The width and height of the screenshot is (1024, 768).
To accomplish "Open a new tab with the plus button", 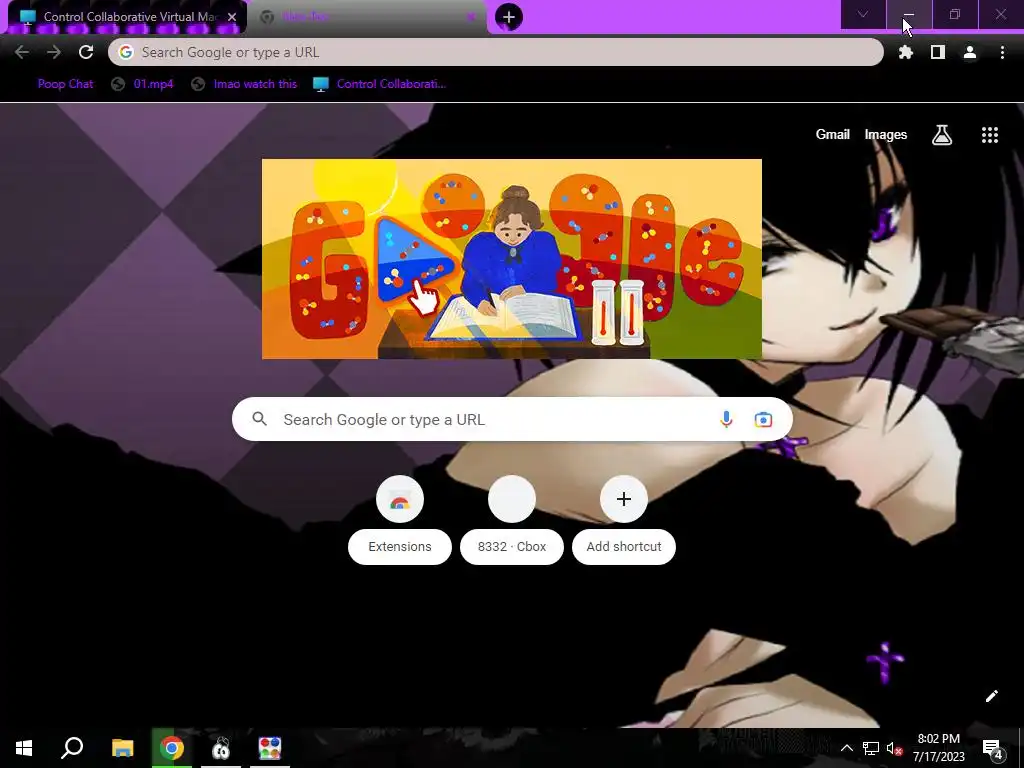I will (509, 17).
